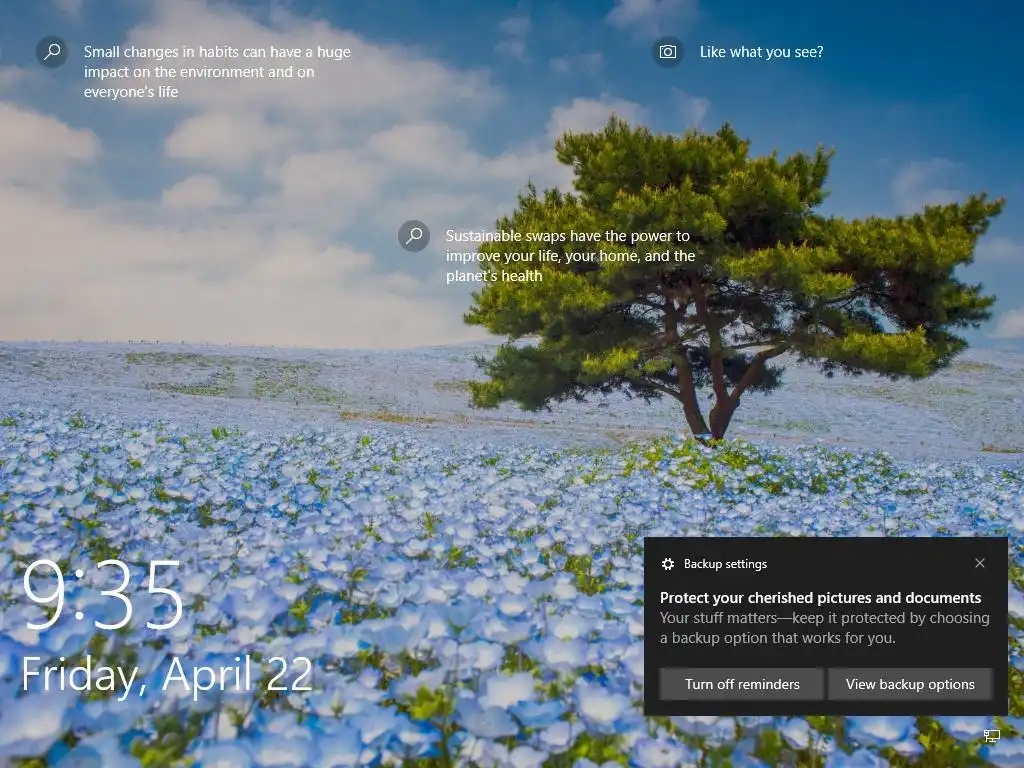Image resolution: width=1024 pixels, height=768 pixels.
Task: Select View backup options
Action: click(910, 684)
